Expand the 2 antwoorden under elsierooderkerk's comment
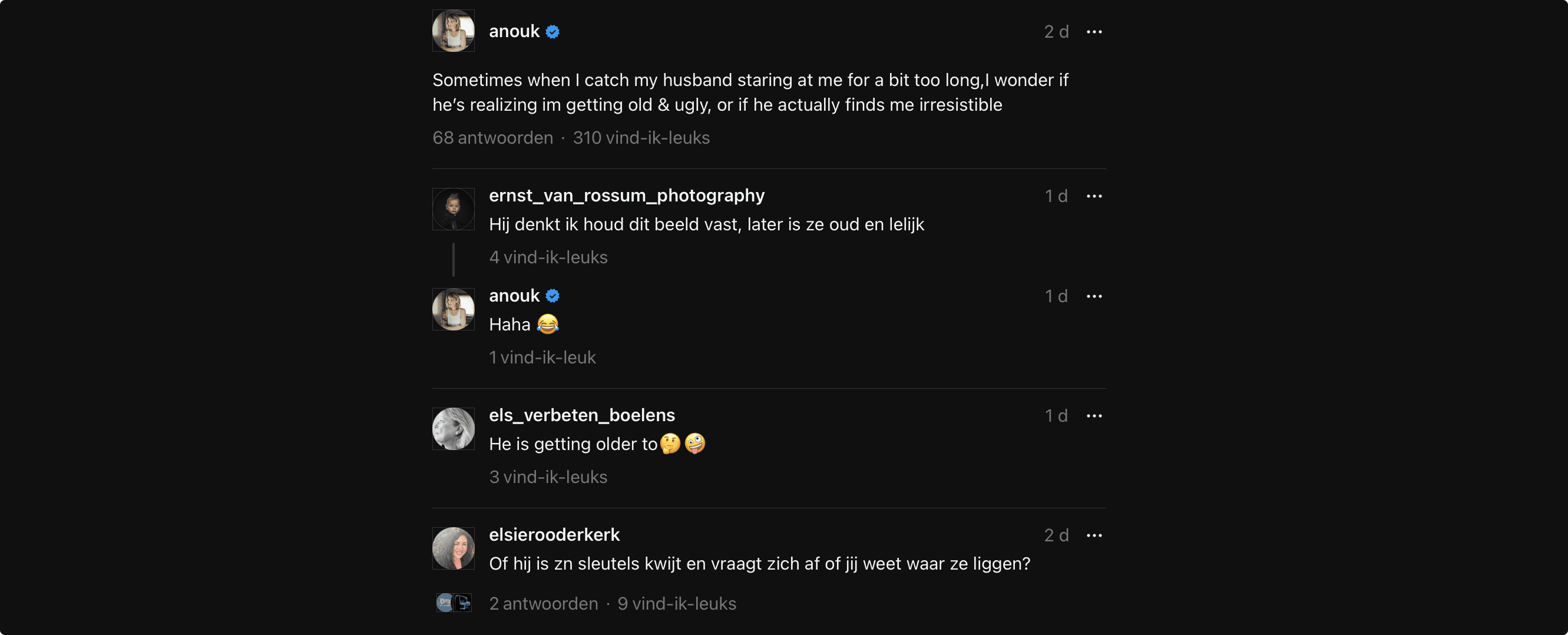Viewport: 1568px width, 635px height. (544, 603)
